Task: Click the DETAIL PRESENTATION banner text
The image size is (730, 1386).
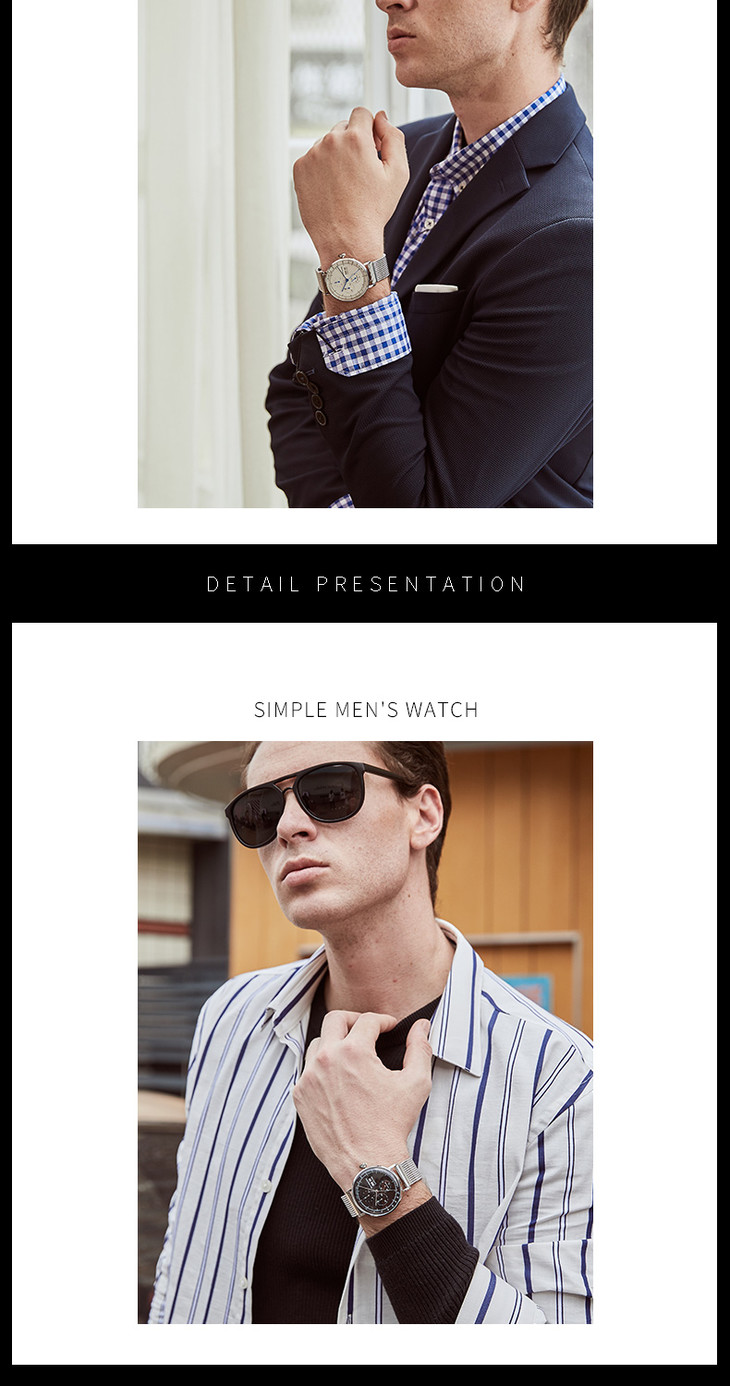Action: click(x=366, y=584)
